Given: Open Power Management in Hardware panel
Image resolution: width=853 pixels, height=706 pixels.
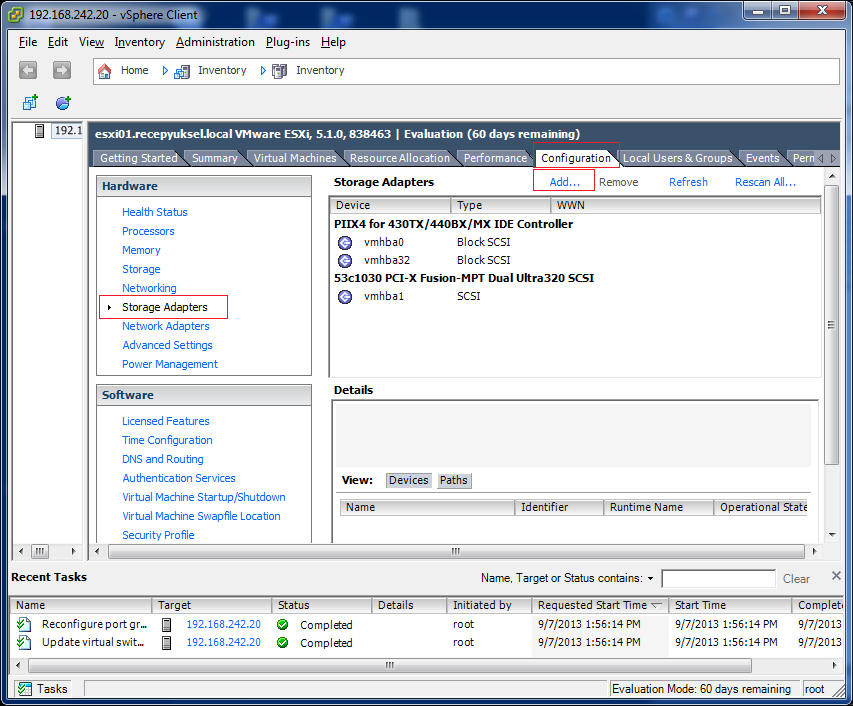Looking at the screenshot, I should [x=170, y=364].
